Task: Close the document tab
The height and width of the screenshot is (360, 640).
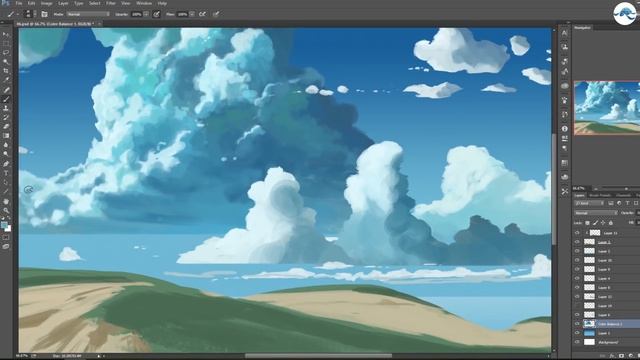Action: tap(99, 24)
